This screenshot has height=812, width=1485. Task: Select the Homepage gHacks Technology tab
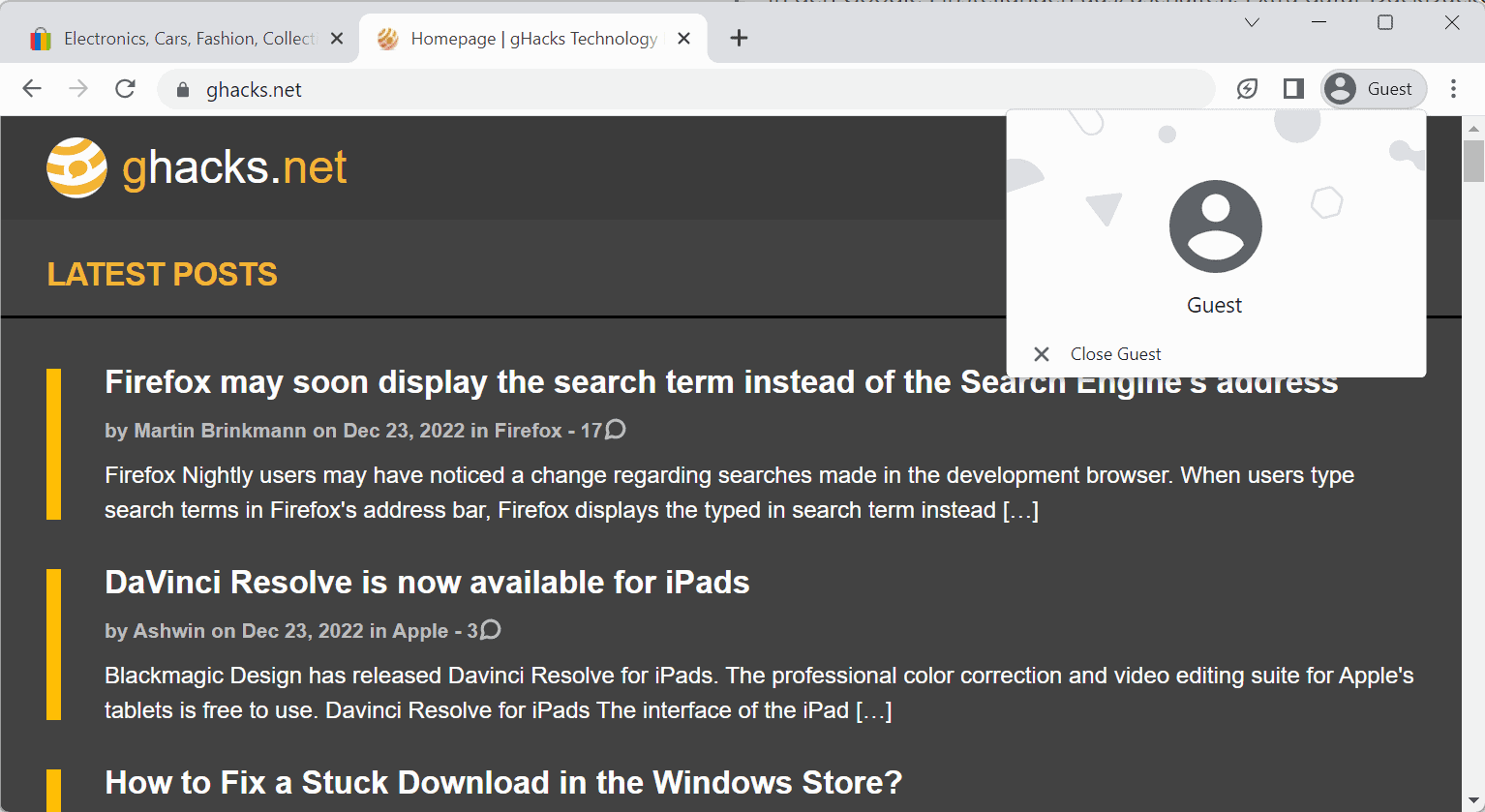click(x=532, y=39)
